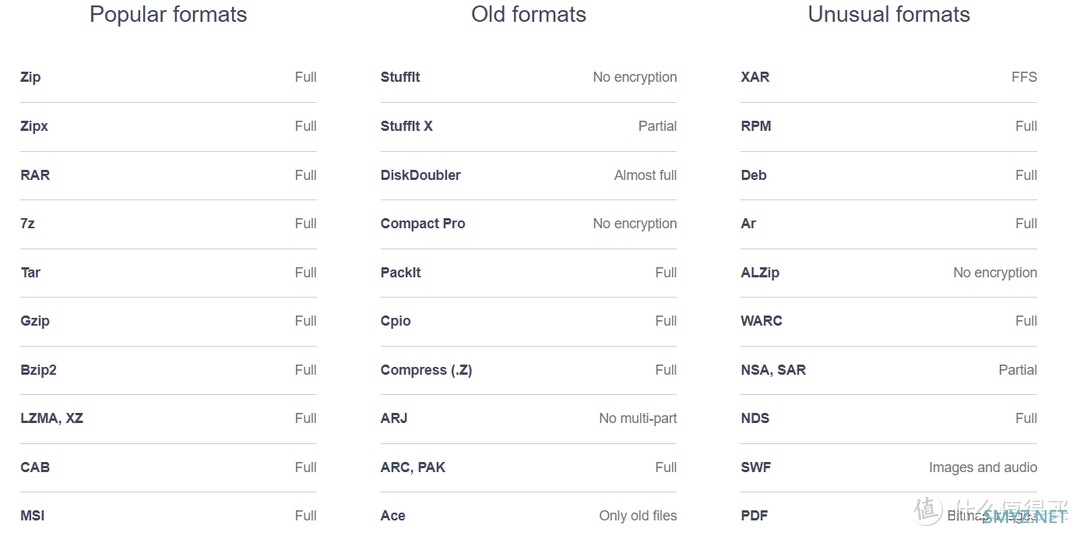This screenshot has height=536, width=1080.
Task: Click the XAR format label
Action: point(755,77)
